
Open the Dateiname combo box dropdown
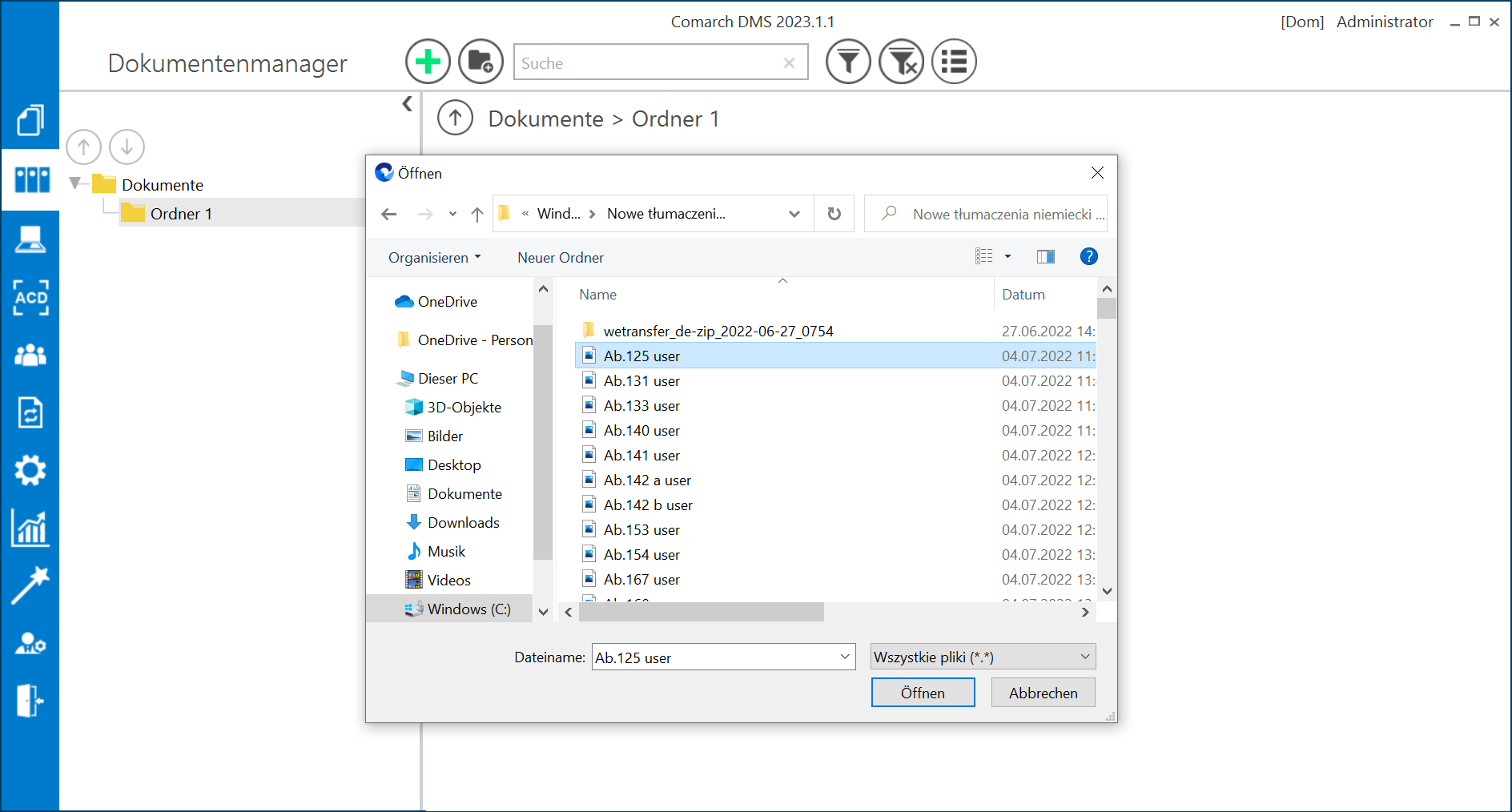[x=844, y=657]
